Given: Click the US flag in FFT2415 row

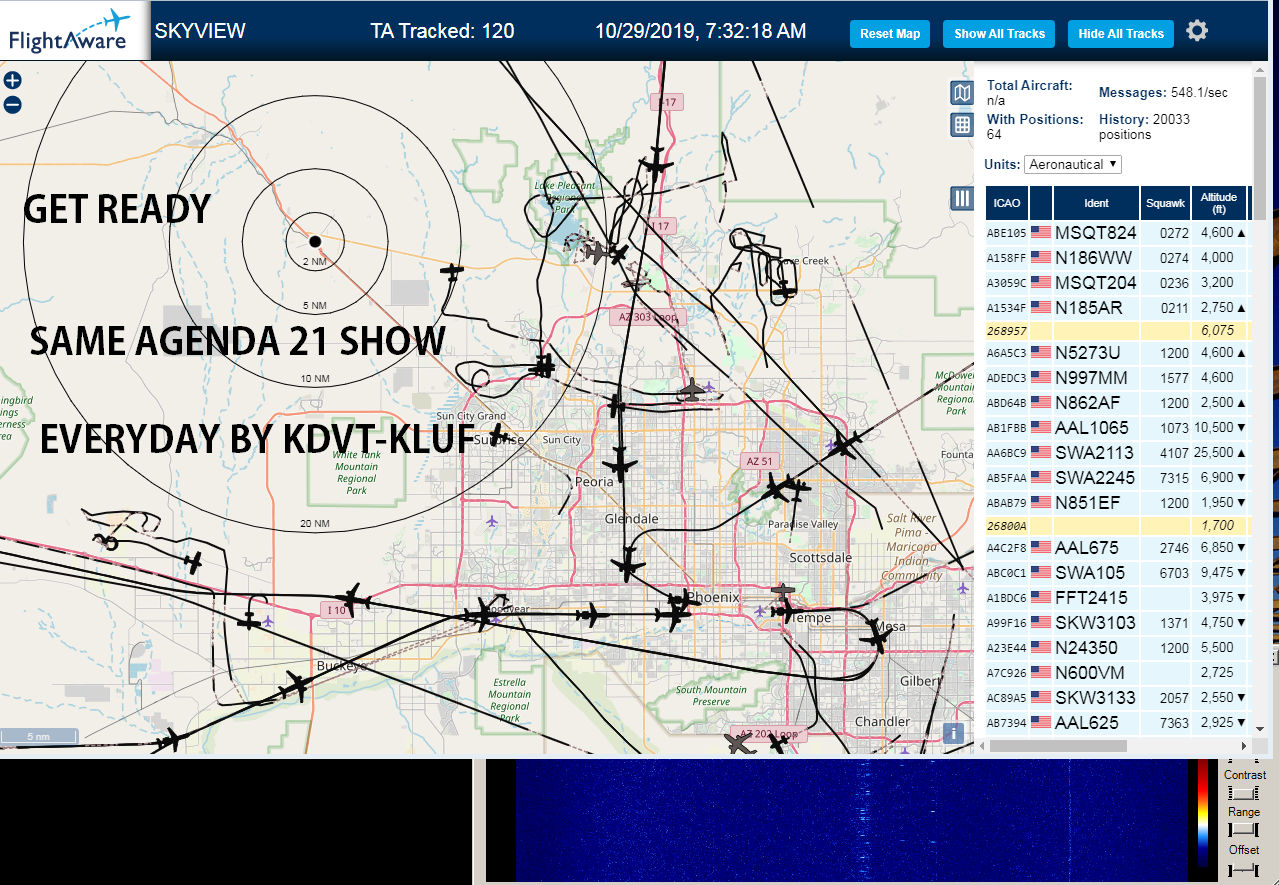Looking at the screenshot, I should 1041,598.
